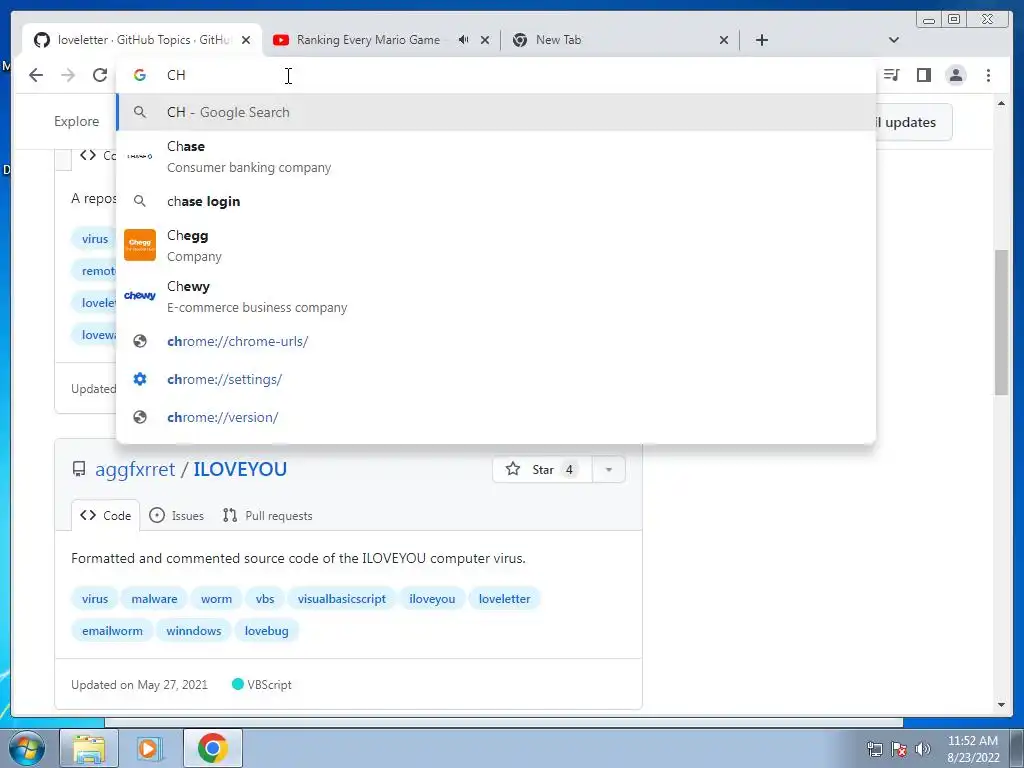This screenshot has height=768, width=1024.
Task: Open the Code tab of ILOVEYOU
Action: (106, 516)
